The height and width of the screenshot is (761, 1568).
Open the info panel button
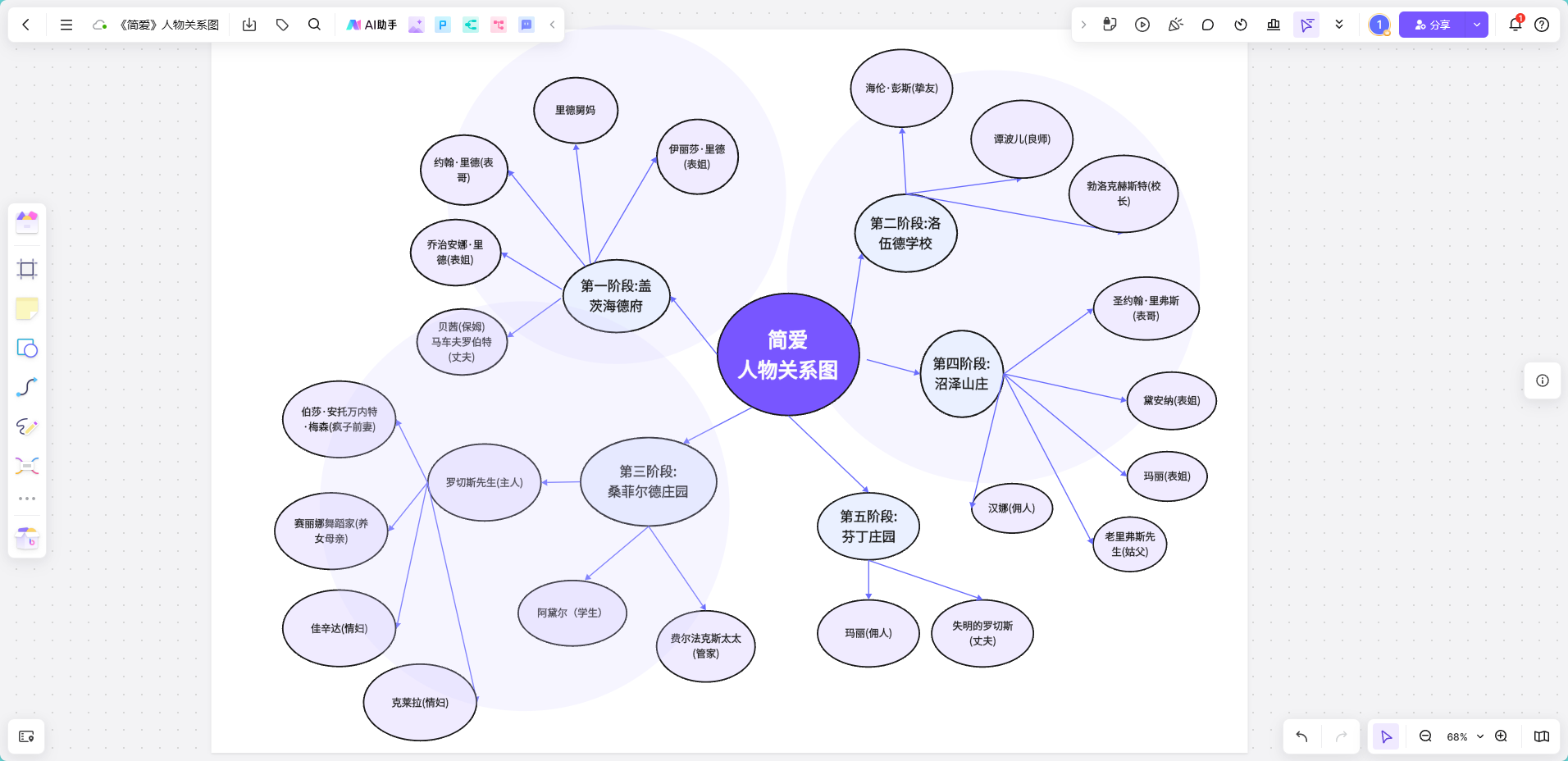pyautogui.click(x=1543, y=380)
